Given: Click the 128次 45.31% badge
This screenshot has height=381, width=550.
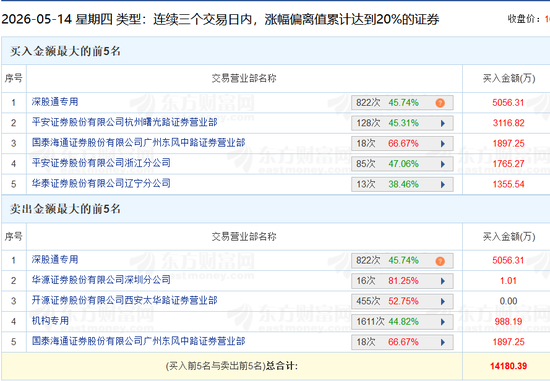Looking at the screenshot, I should (x=402, y=123).
